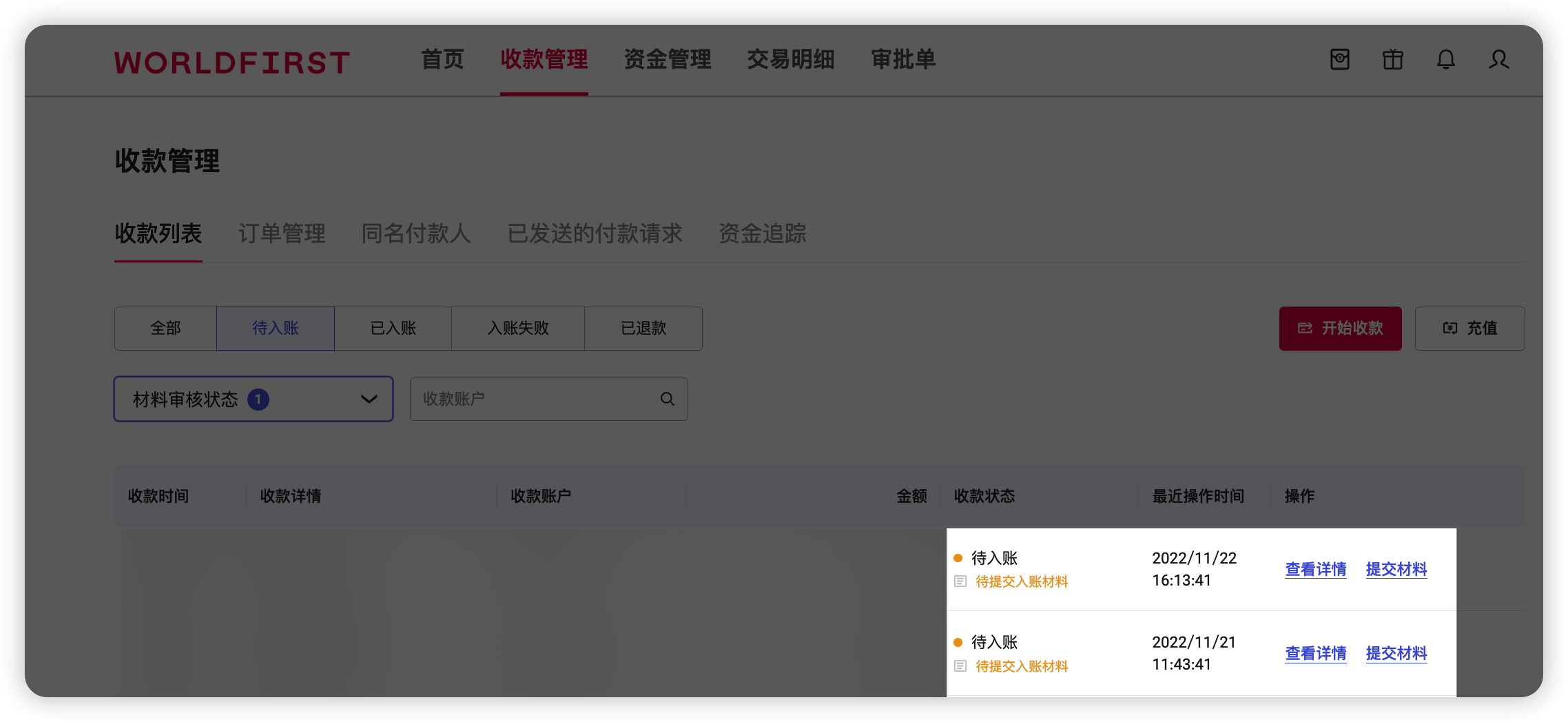Click 待提交入账材料 in the 2022/11/21 row
Screen dimensions: 1568x722
[x=1022, y=666]
